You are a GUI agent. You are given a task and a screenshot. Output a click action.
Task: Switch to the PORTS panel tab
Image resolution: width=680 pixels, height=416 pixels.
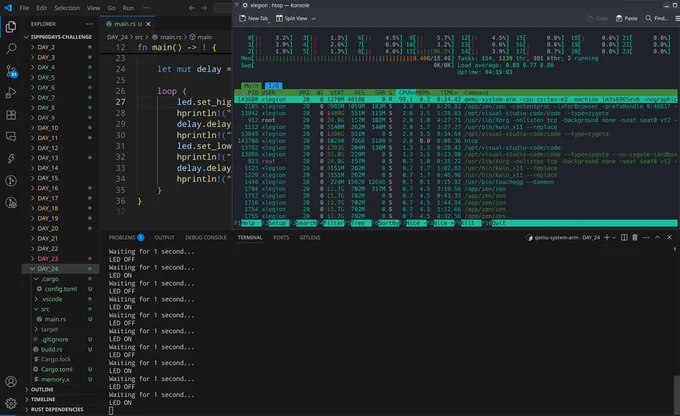[281, 237]
